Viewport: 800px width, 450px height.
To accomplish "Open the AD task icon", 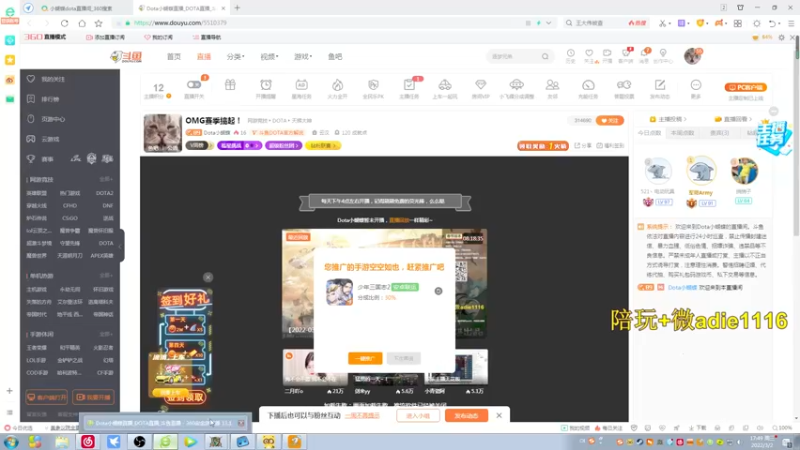I will [x=302, y=85].
